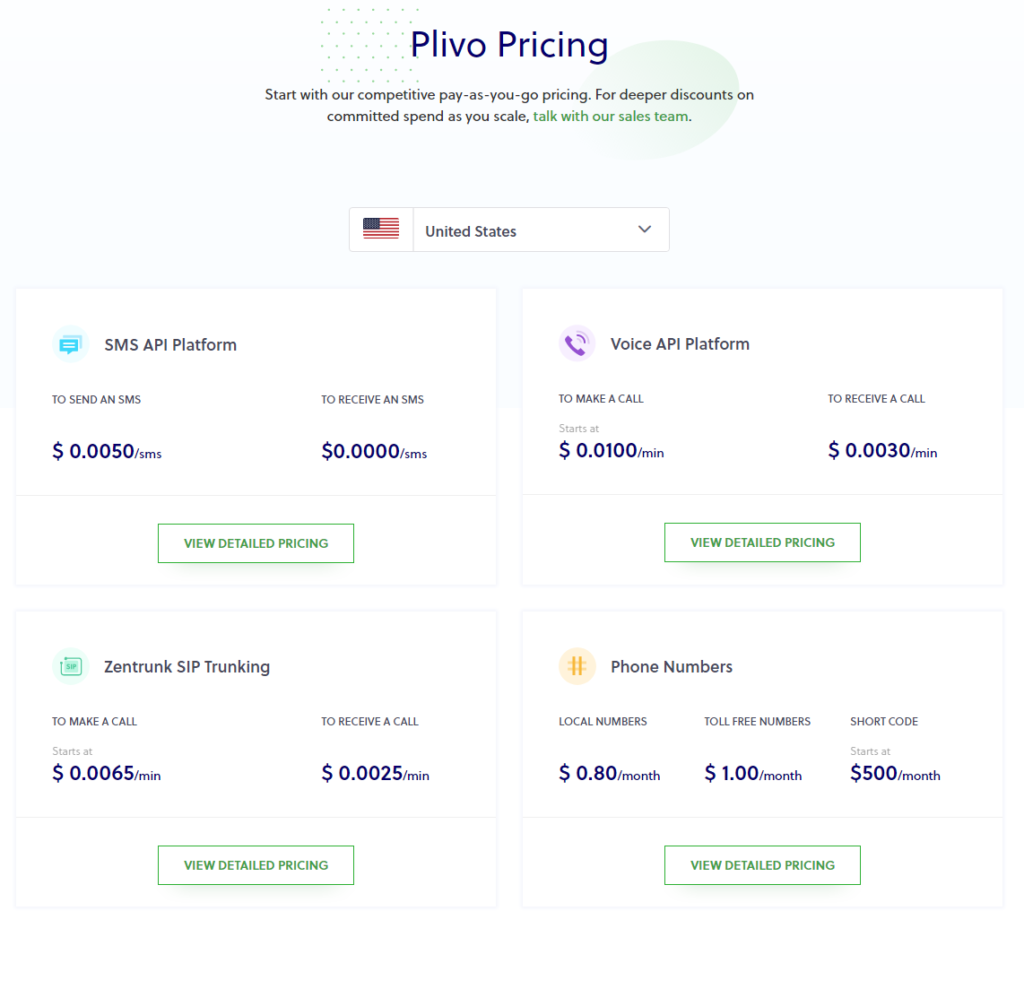Click the Phone Numbers hash icon
1024x989 pixels.
click(577, 666)
